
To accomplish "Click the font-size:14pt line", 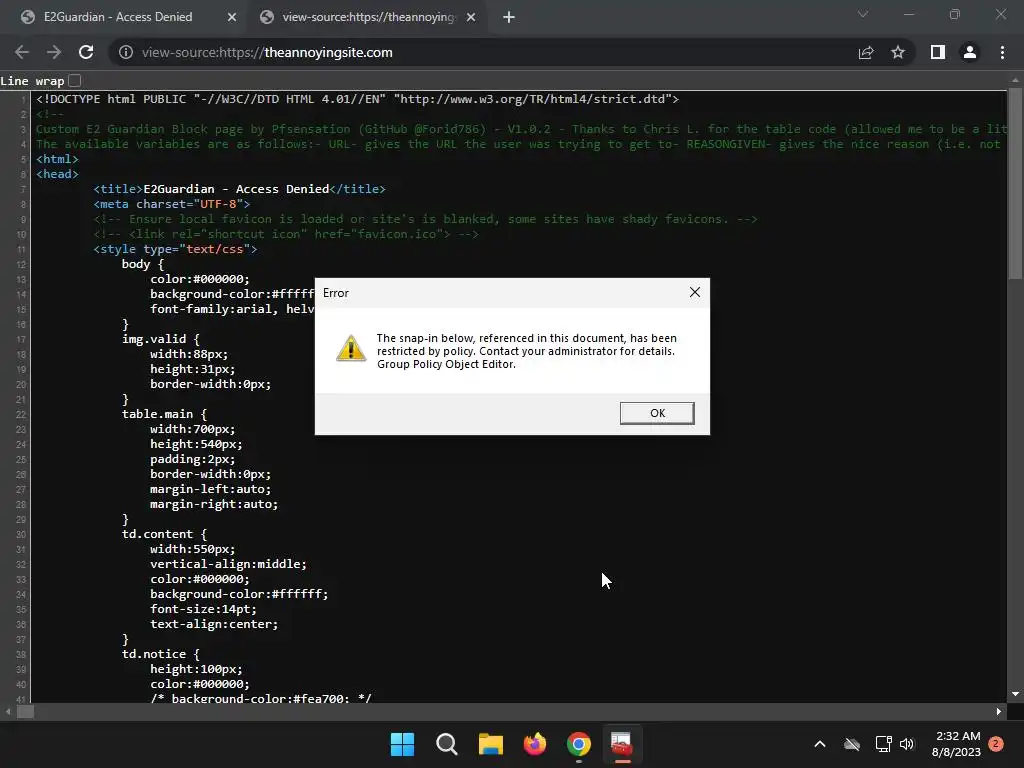I will [x=203, y=609].
